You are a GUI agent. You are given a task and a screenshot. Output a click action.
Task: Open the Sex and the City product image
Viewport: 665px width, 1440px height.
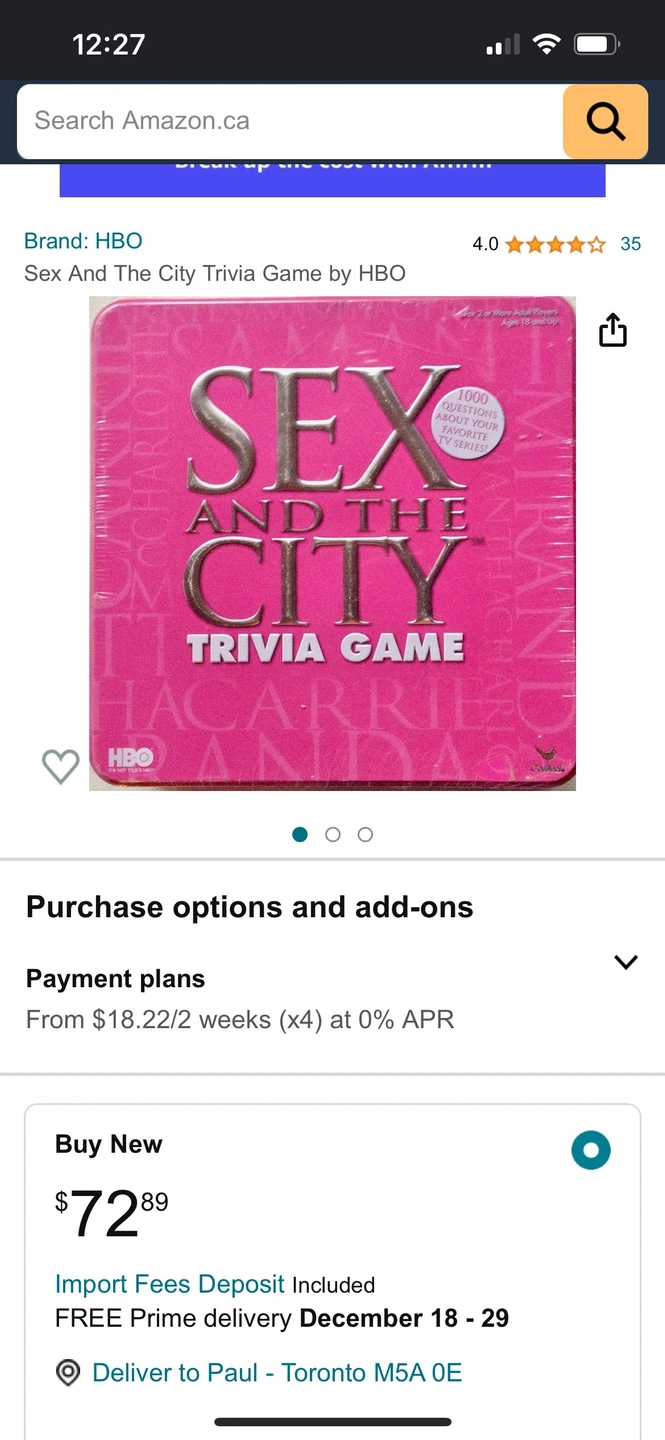point(332,543)
